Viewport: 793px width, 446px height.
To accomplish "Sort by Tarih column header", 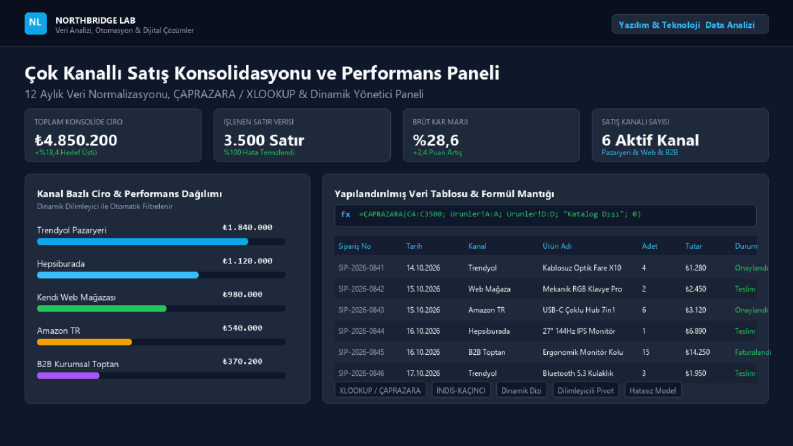I will pos(414,246).
